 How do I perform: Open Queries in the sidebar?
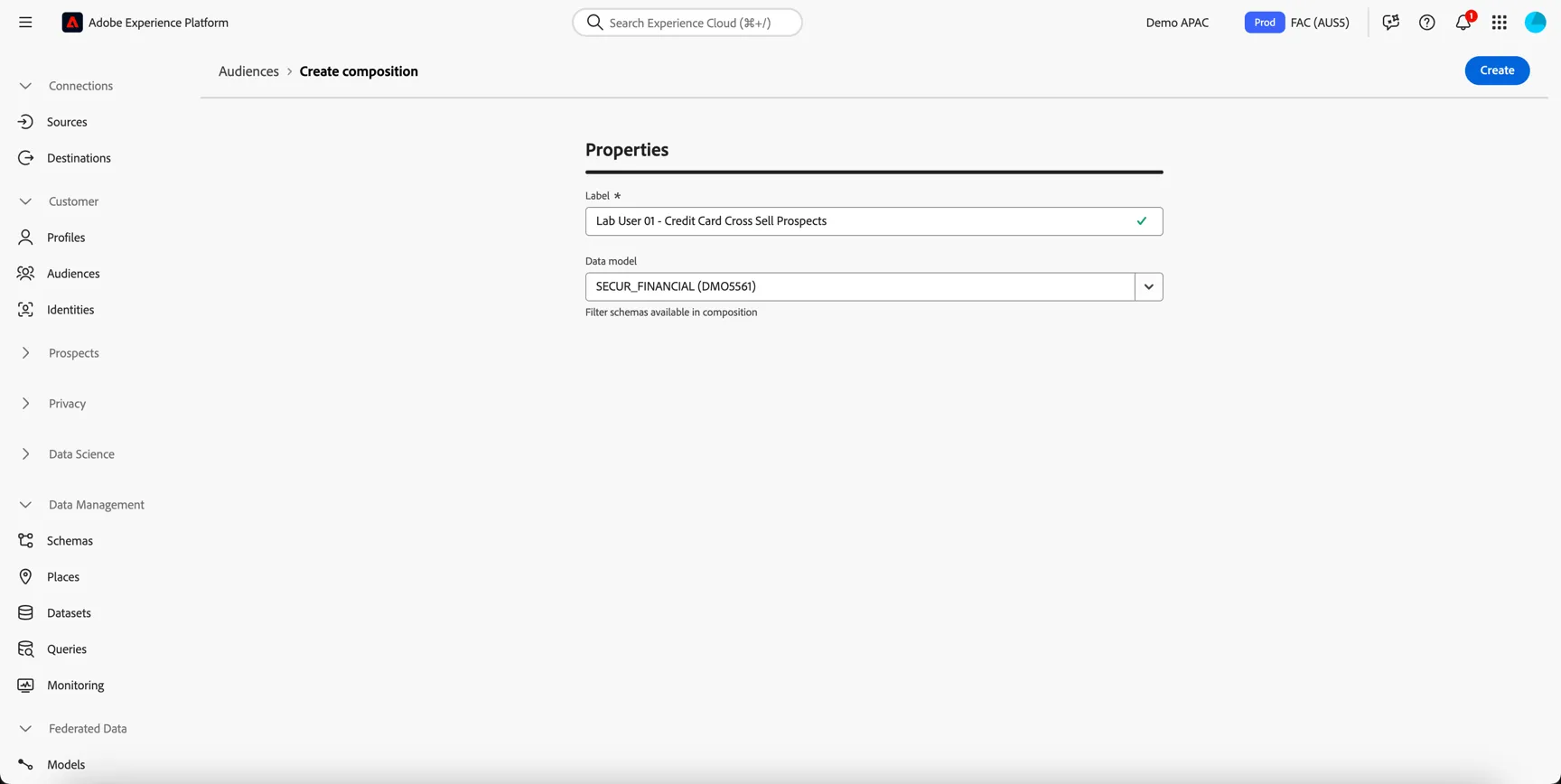tap(67, 649)
